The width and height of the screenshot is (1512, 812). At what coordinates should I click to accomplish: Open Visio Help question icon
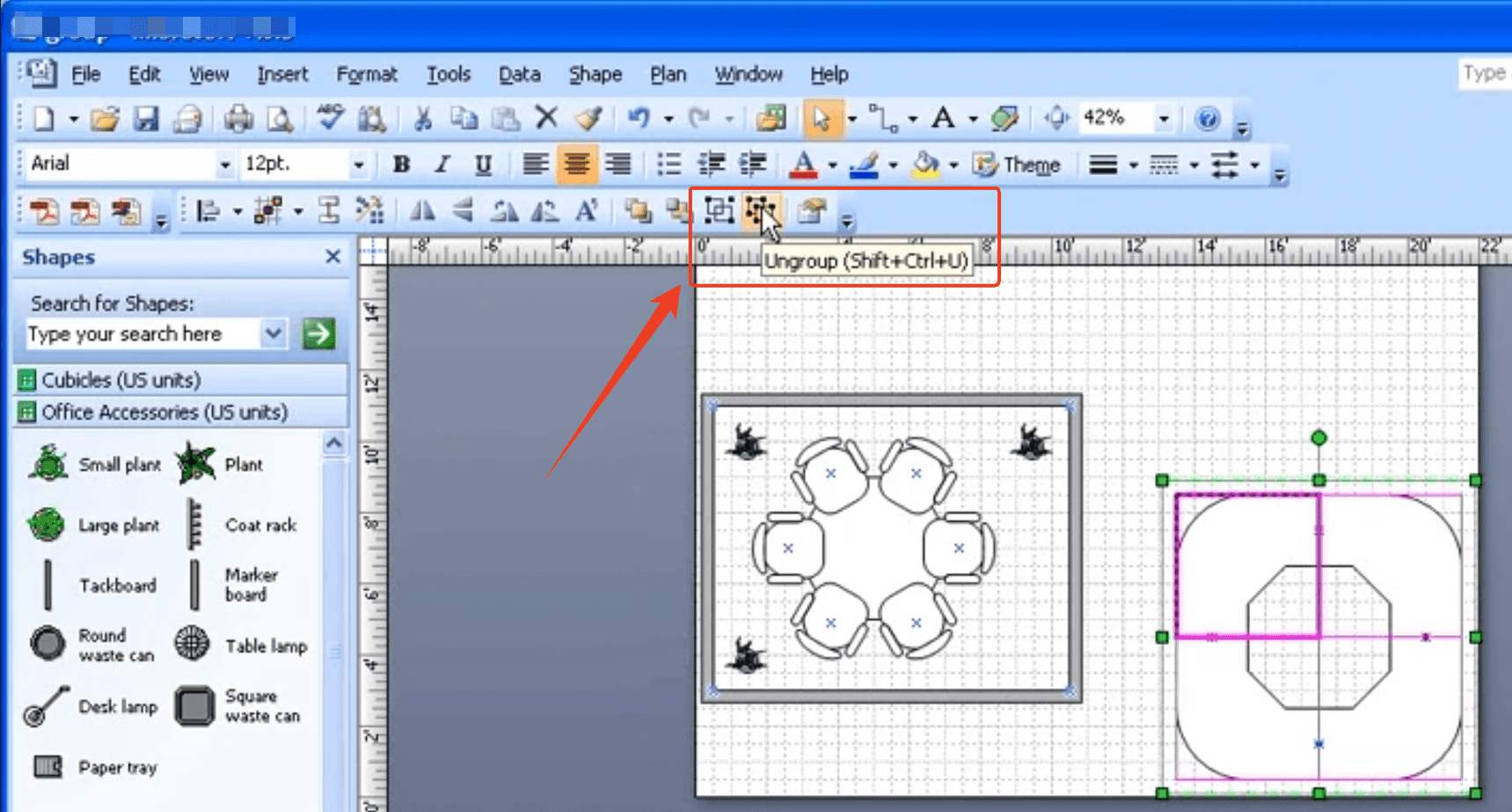pos(1208,119)
